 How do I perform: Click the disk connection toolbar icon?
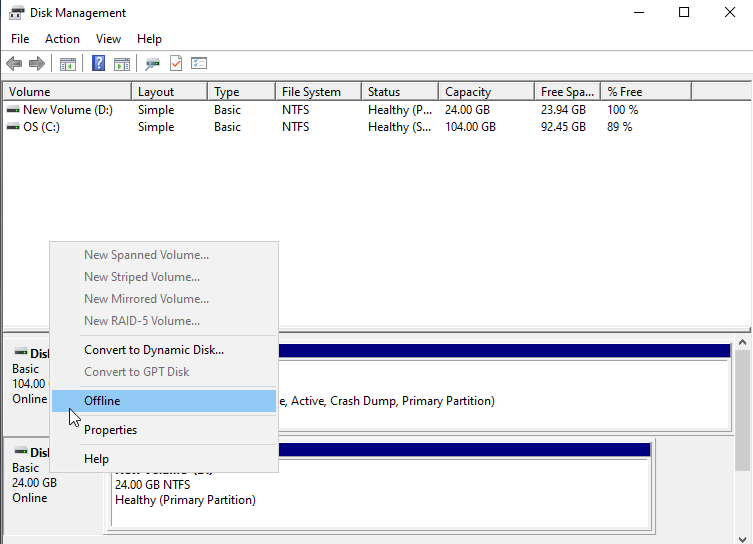153,64
